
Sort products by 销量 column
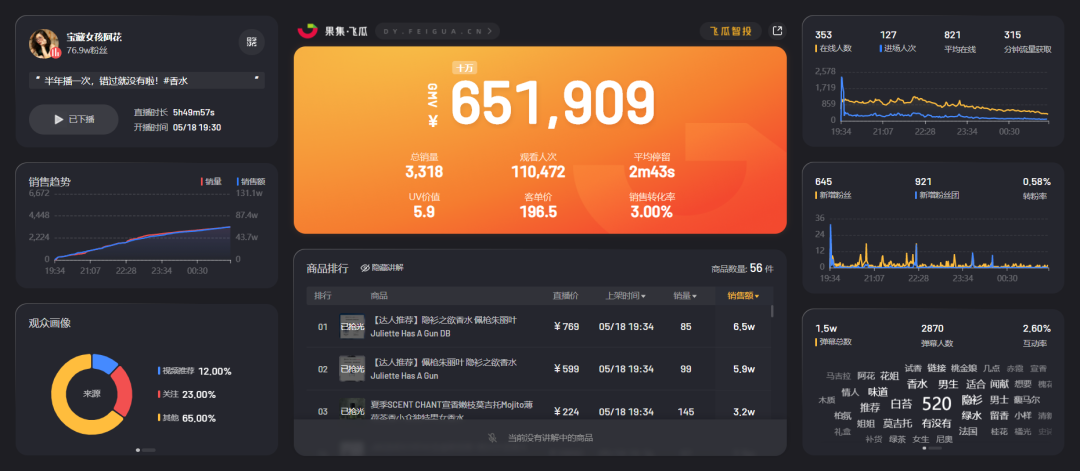[685, 296]
